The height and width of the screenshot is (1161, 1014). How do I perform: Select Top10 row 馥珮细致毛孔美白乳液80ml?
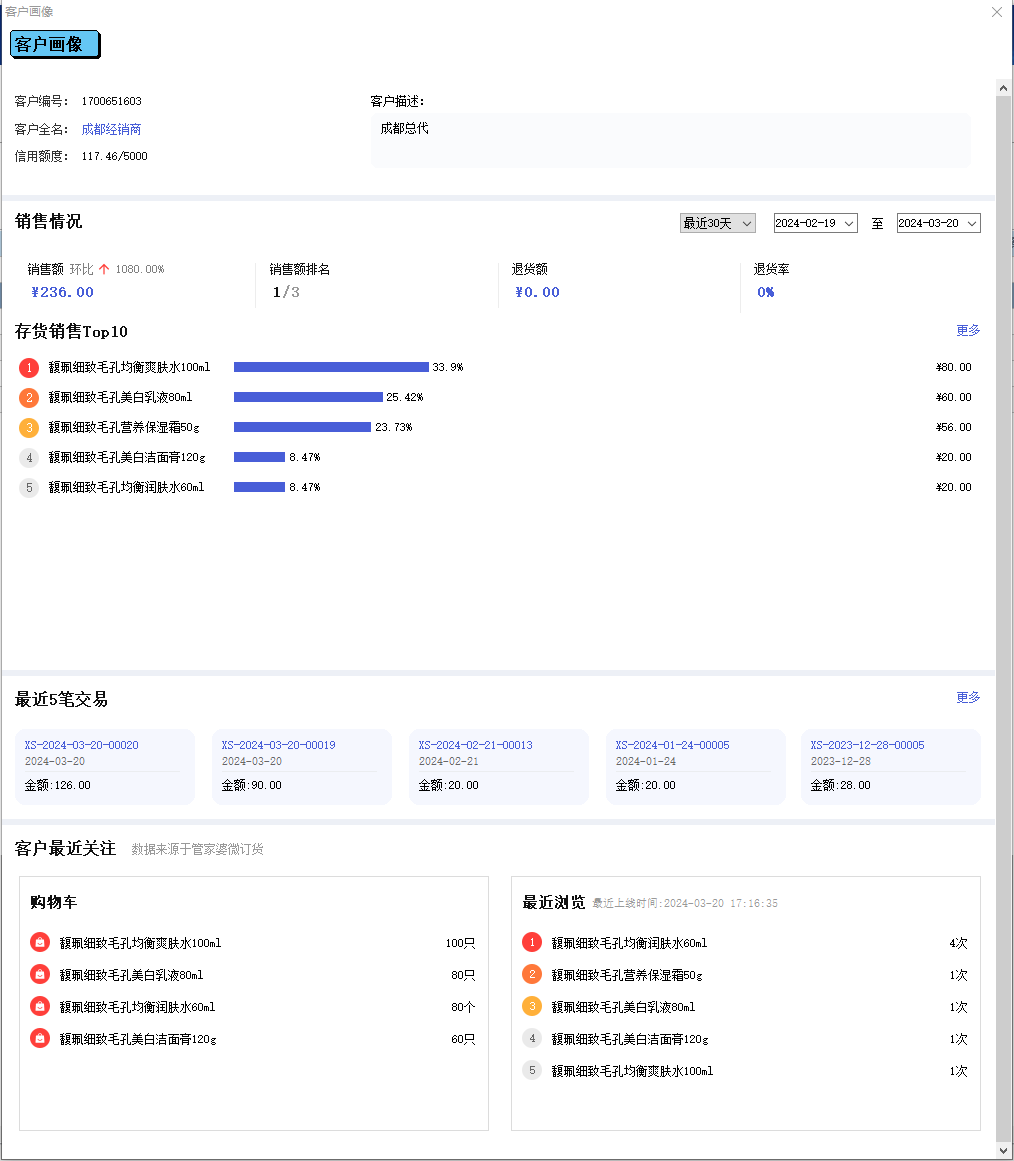(x=120, y=398)
